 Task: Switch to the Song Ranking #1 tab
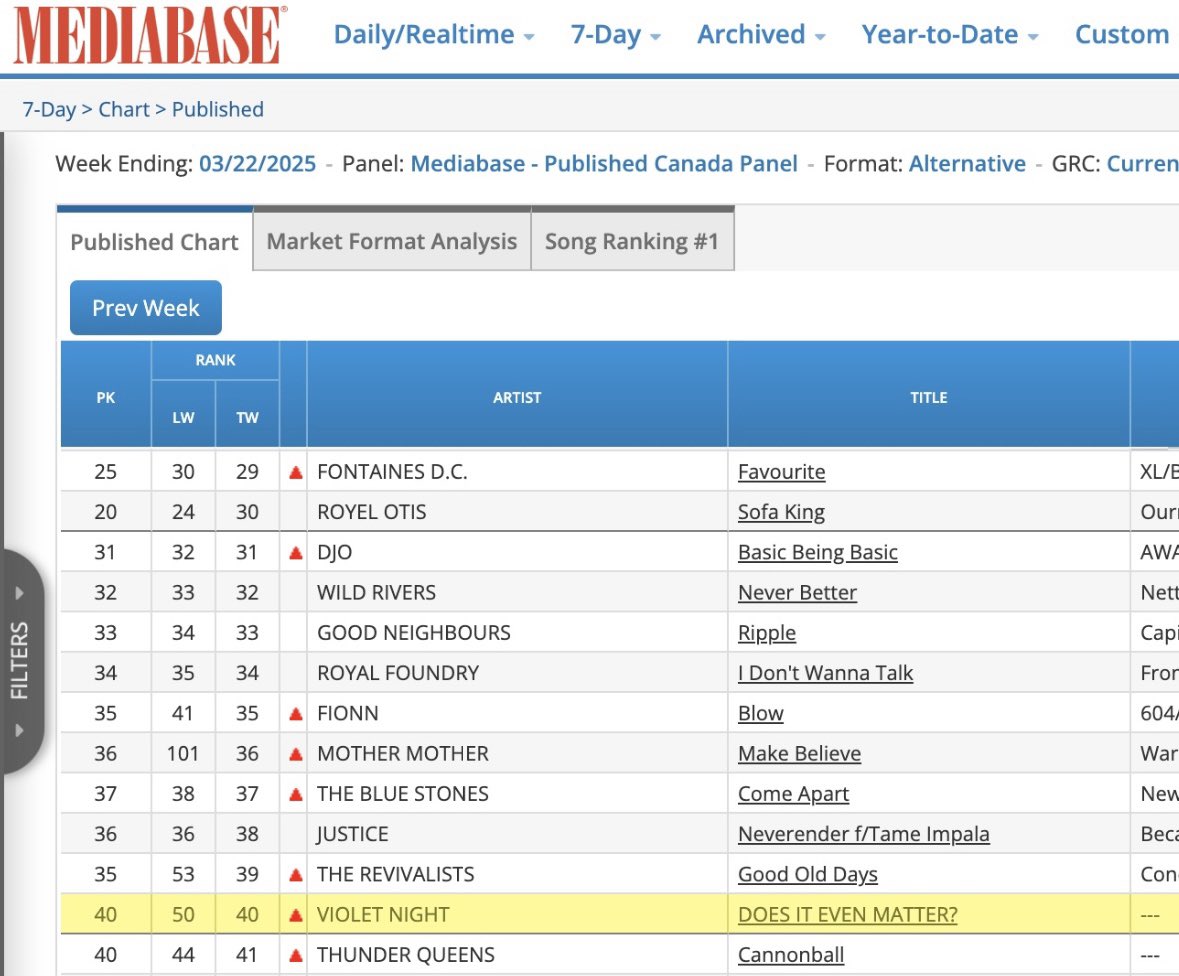click(x=632, y=241)
